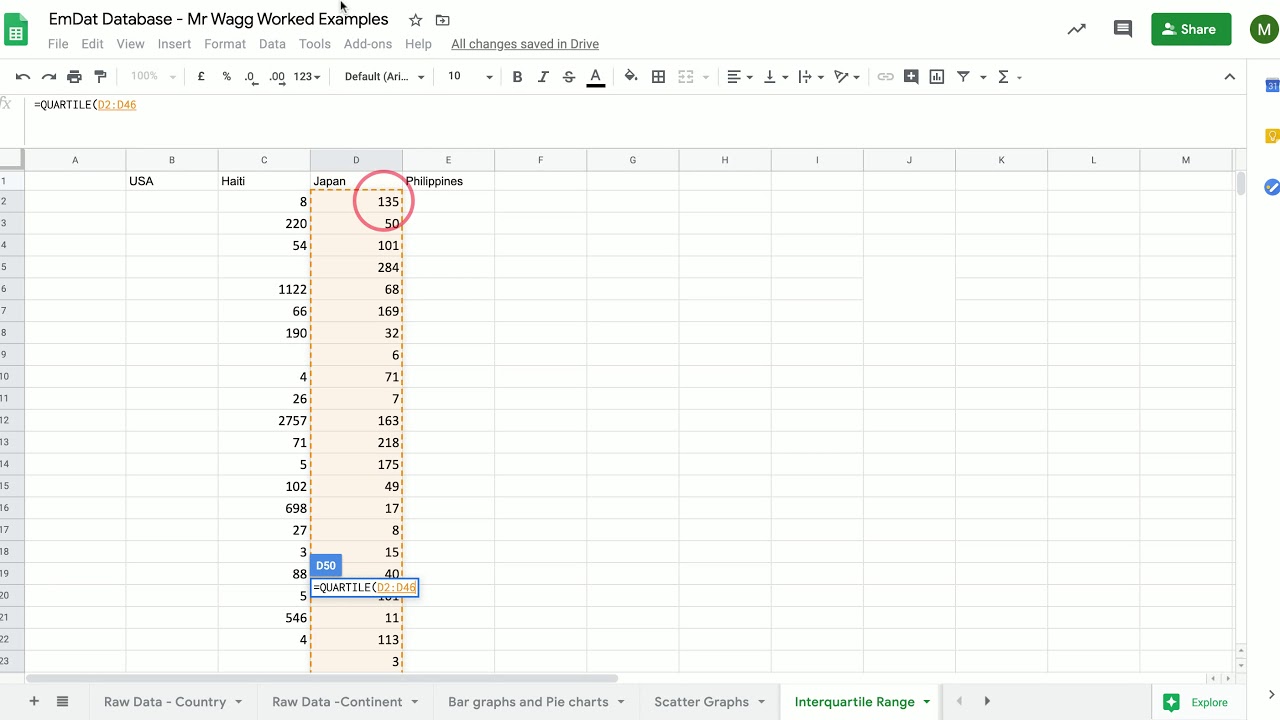
Task: Open text wrapping dropdown
Action: tap(811, 77)
